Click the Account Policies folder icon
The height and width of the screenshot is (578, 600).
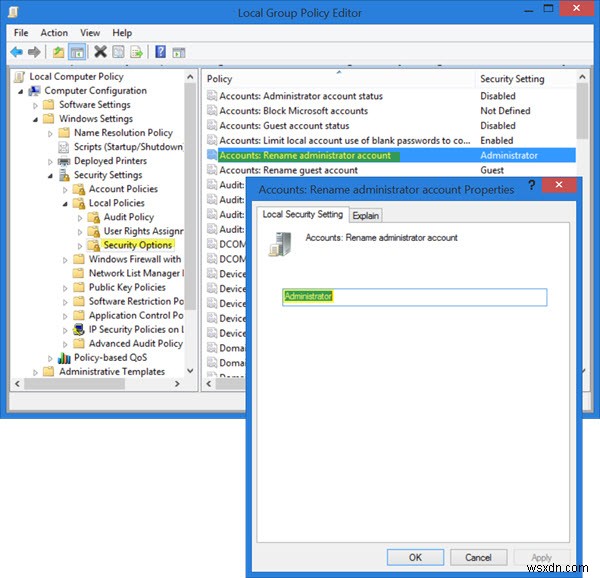[x=79, y=189]
